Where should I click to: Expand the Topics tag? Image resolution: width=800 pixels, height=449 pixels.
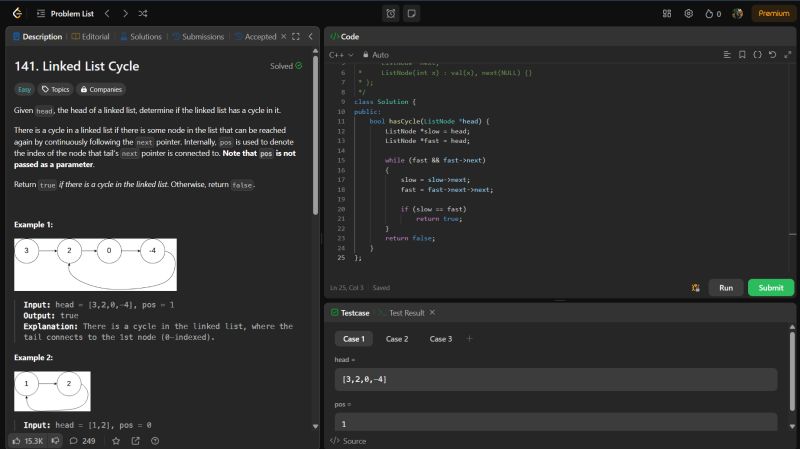pyautogui.click(x=56, y=89)
